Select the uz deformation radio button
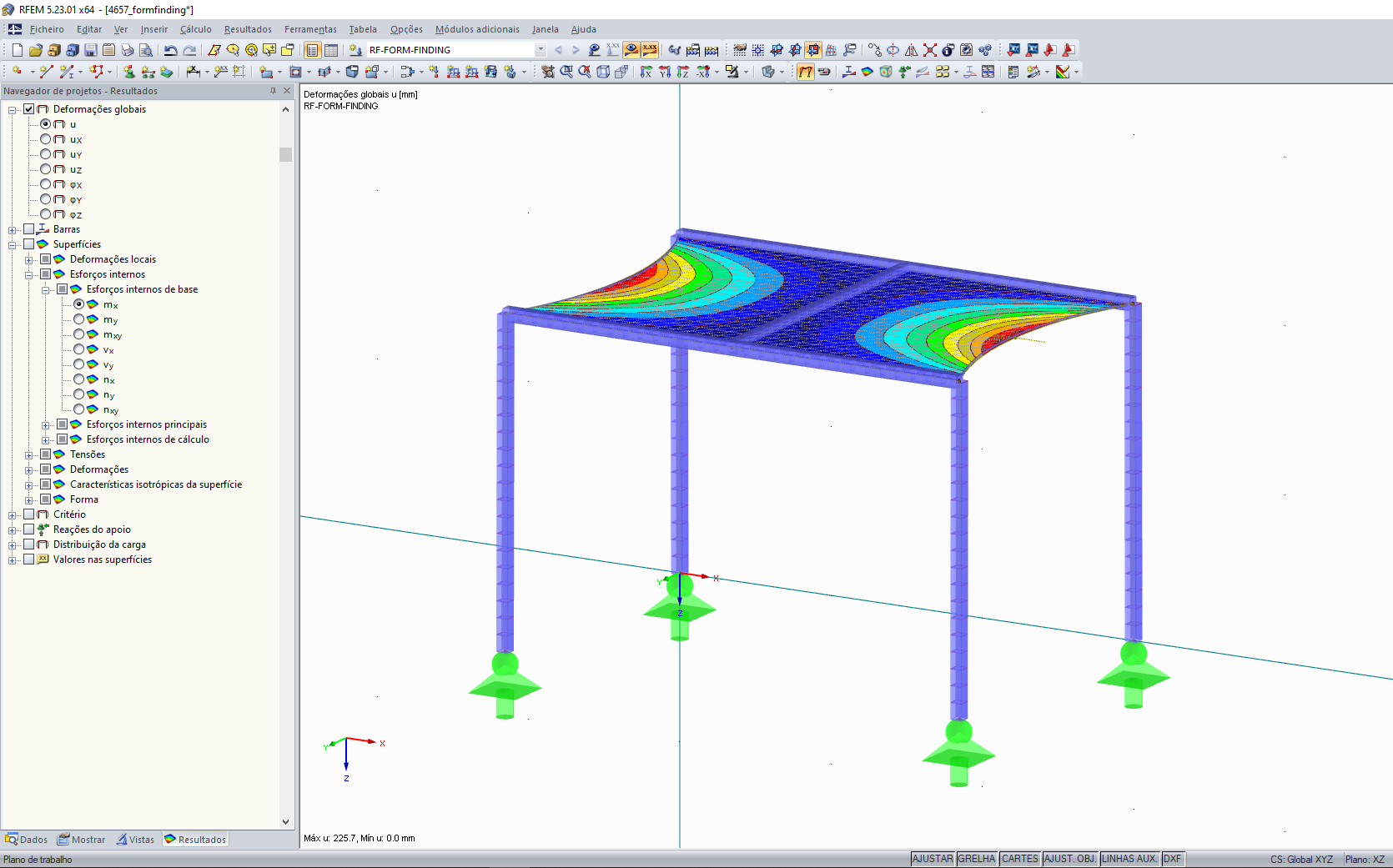 coord(46,169)
